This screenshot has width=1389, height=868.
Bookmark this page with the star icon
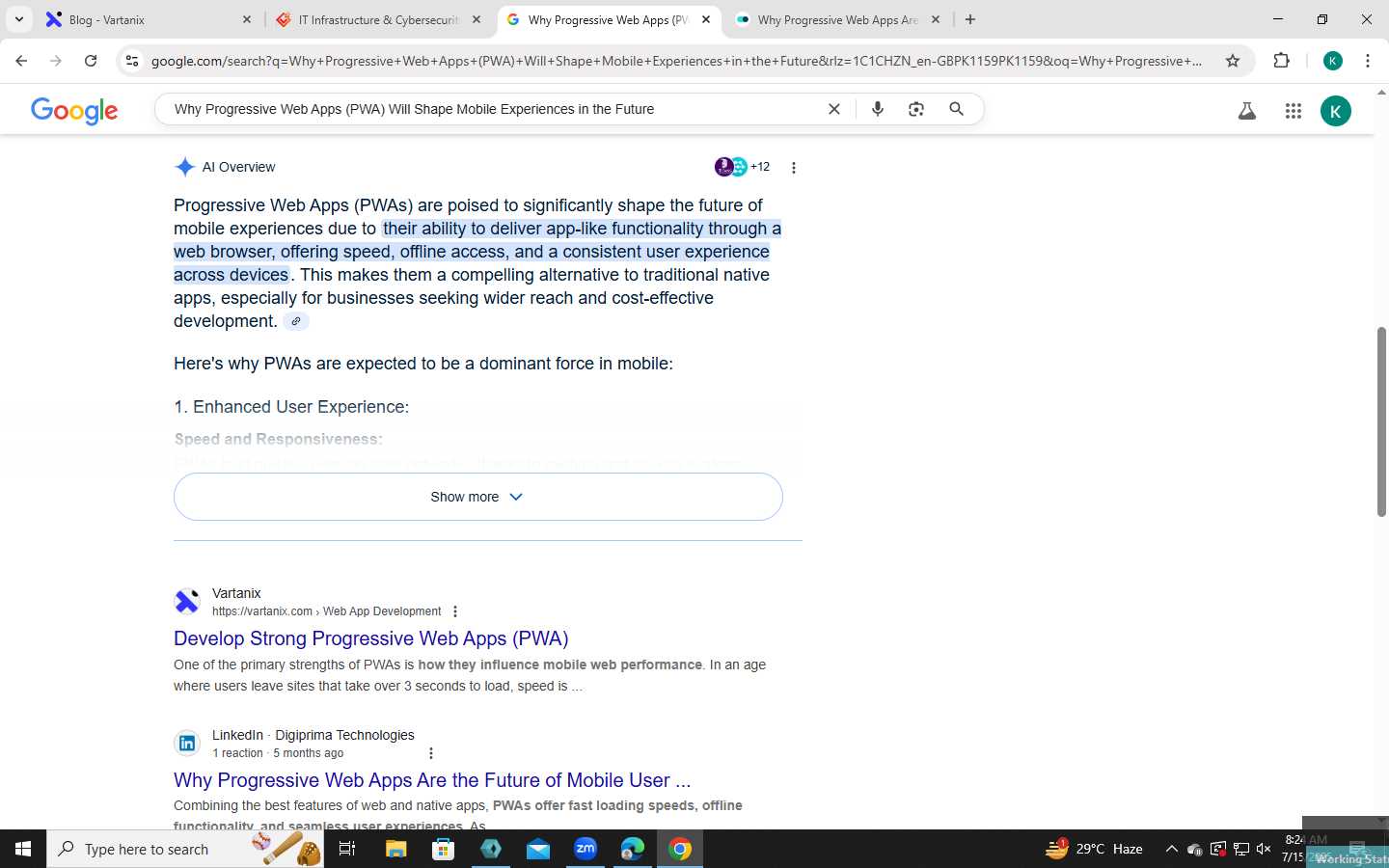tap(1232, 61)
